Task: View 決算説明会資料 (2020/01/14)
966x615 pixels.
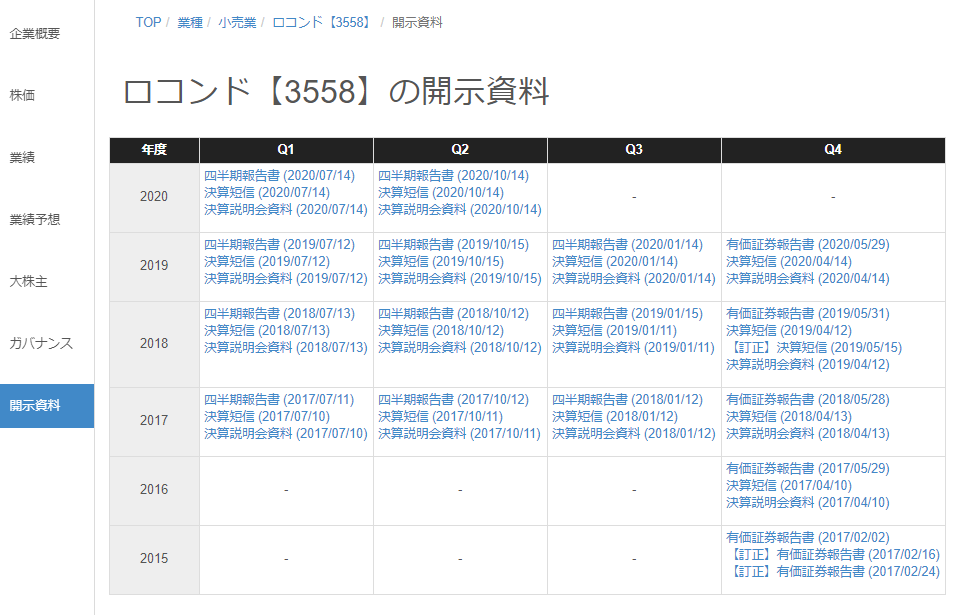Action: tap(633, 279)
